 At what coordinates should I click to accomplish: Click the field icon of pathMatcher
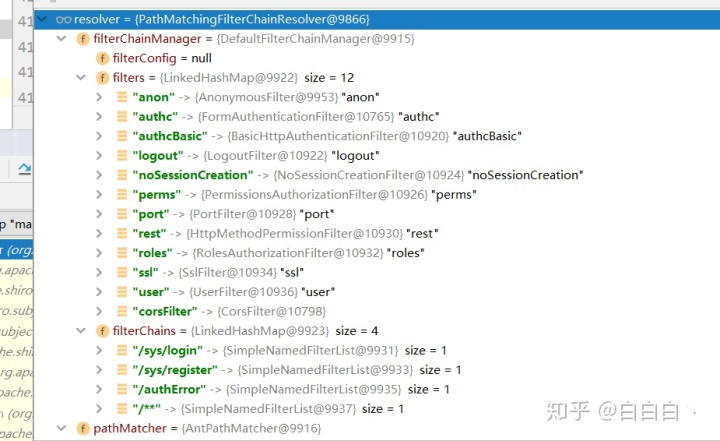(83, 428)
